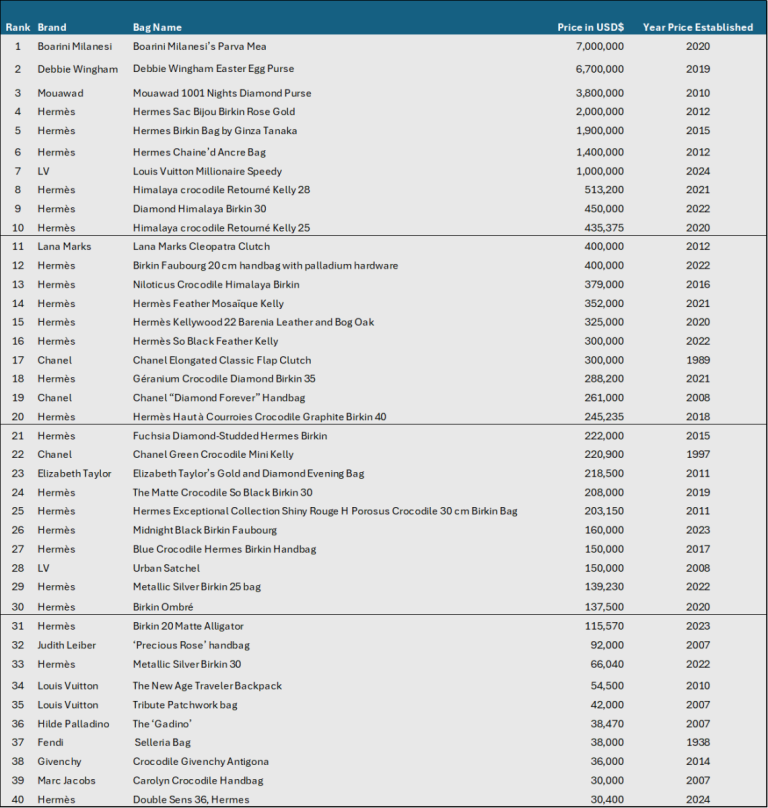Select the Brand column header
Viewport: 768px width, 808px height.
click(x=52, y=27)
